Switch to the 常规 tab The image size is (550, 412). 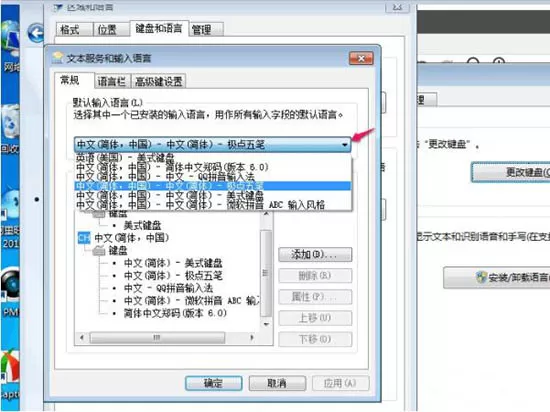coord(74,80)
